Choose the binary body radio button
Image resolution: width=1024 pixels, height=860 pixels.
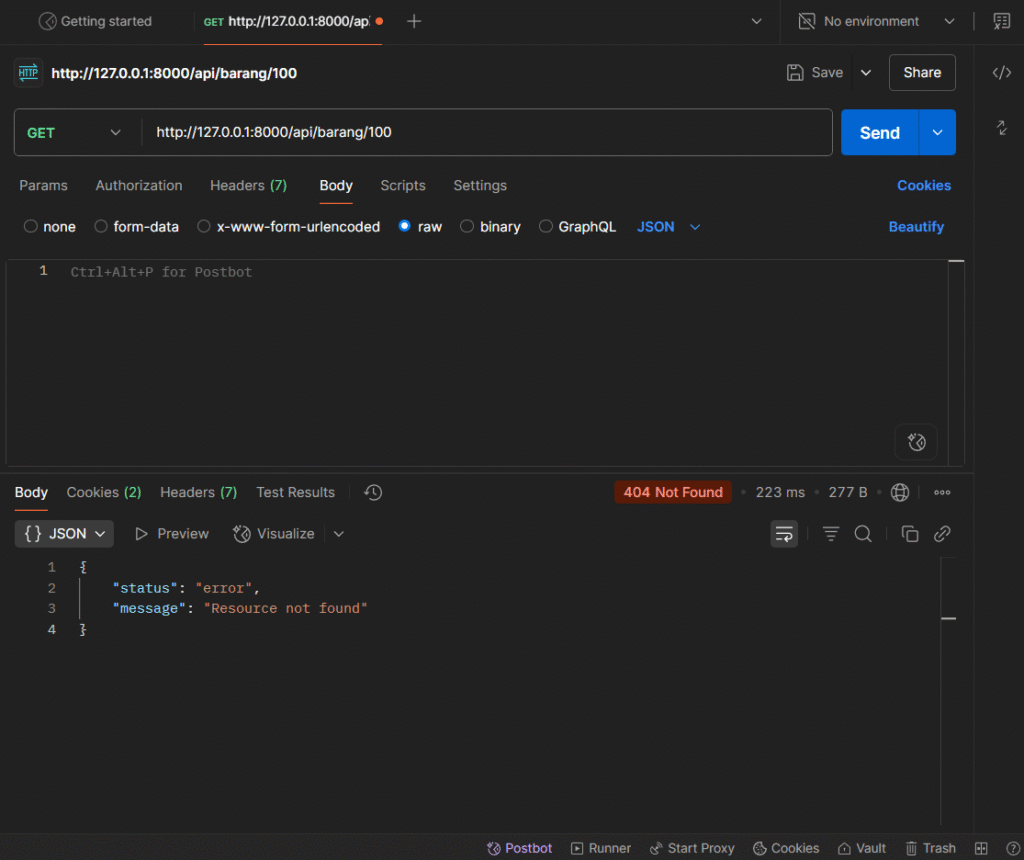(x=467, y=227)
